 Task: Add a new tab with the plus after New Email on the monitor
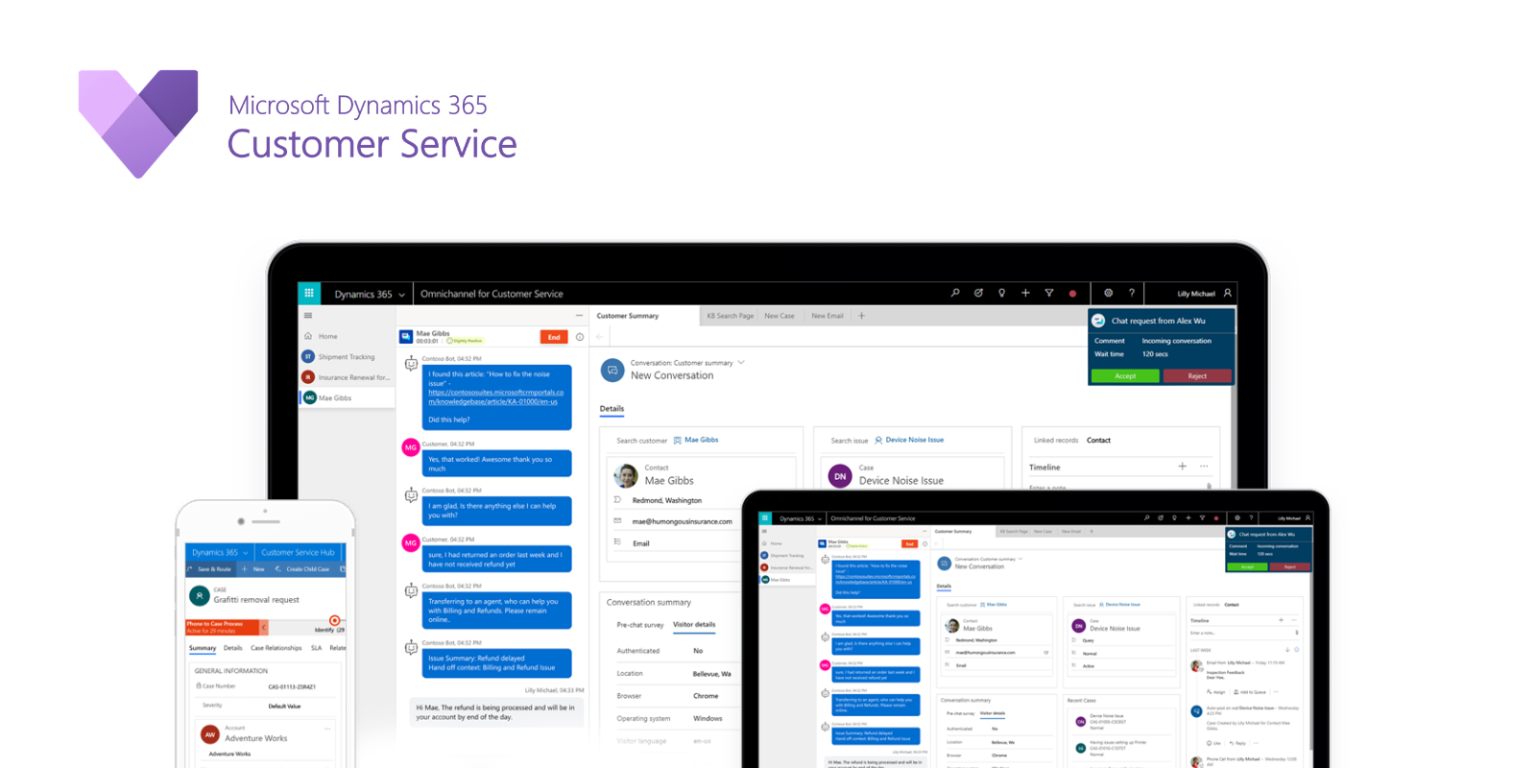click(x=862, y=316)
